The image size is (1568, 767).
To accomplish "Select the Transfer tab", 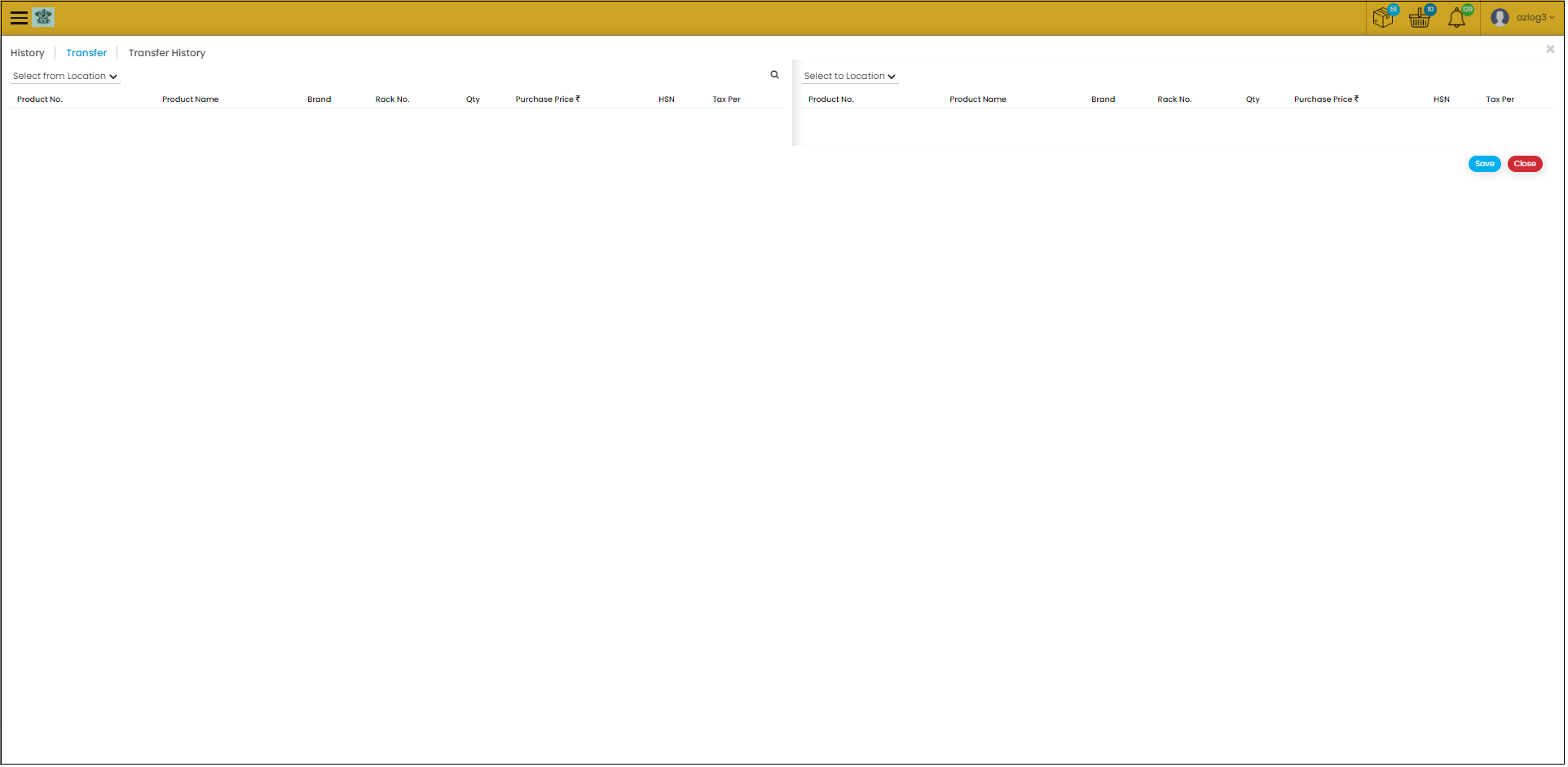I will [87, 53].
